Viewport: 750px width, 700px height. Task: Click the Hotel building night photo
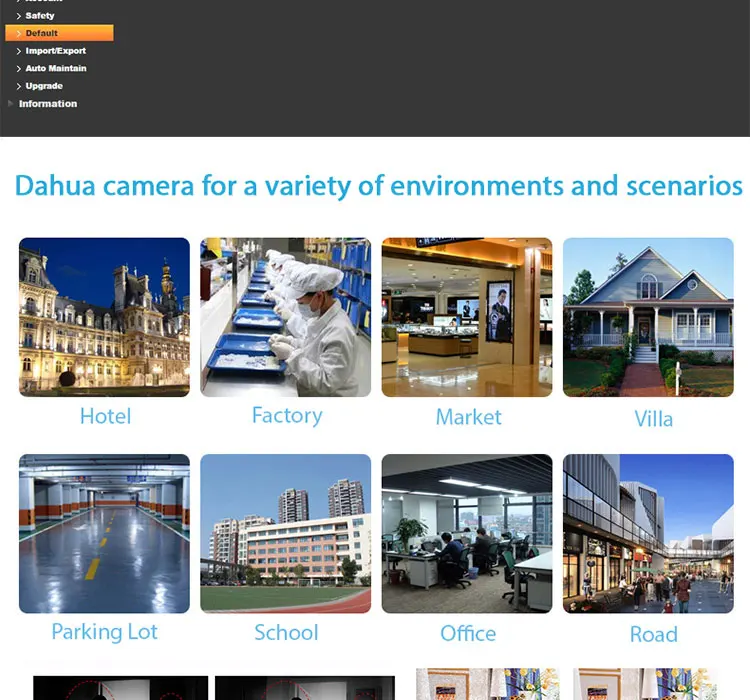(104, 317)
